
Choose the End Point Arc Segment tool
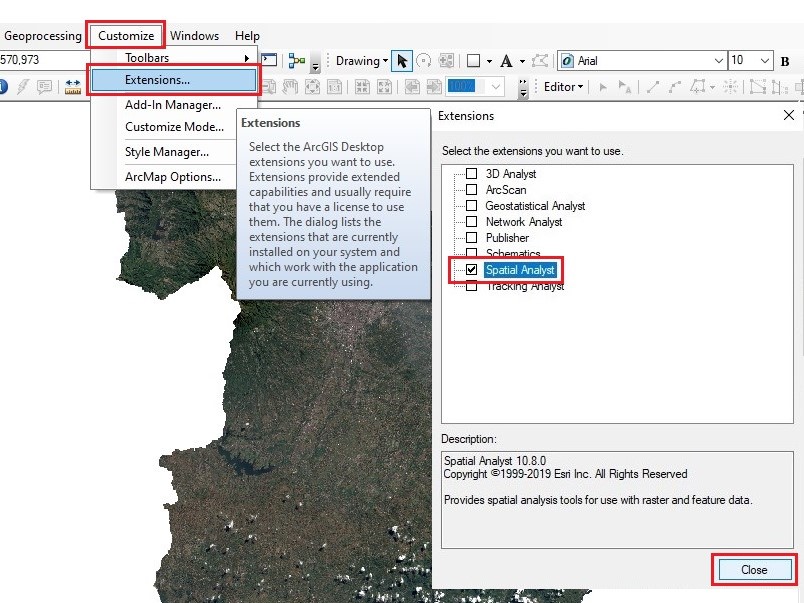(675, 87)
